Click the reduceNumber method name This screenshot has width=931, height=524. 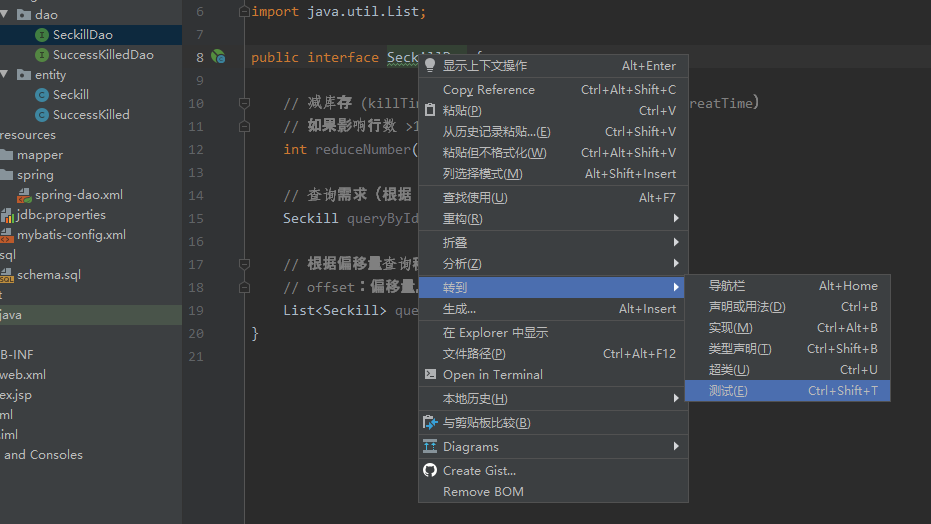click(x=362, y=150)
